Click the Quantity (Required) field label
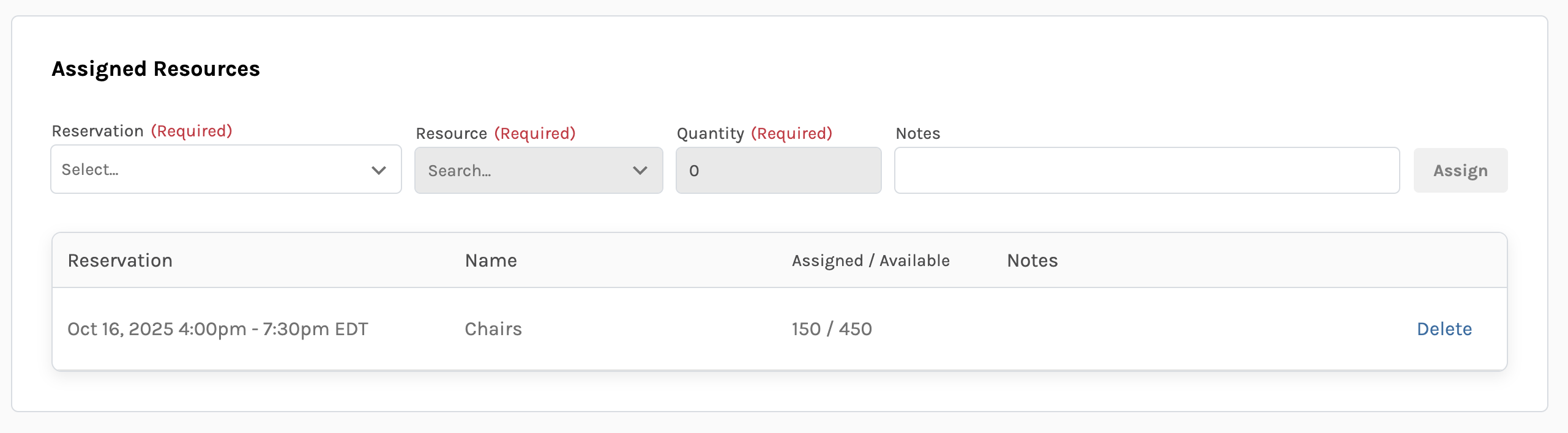The width and height of the screenshot is (1568, 433). coord(754,133)
